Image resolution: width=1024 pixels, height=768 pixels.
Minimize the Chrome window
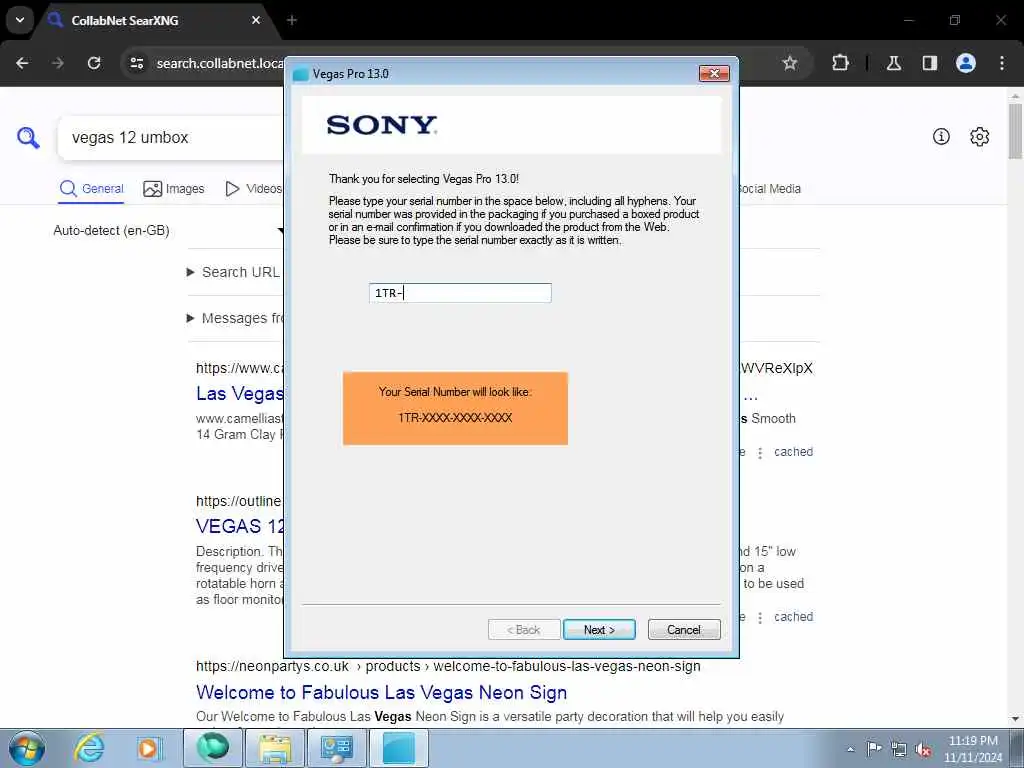(x=908, y=20)
